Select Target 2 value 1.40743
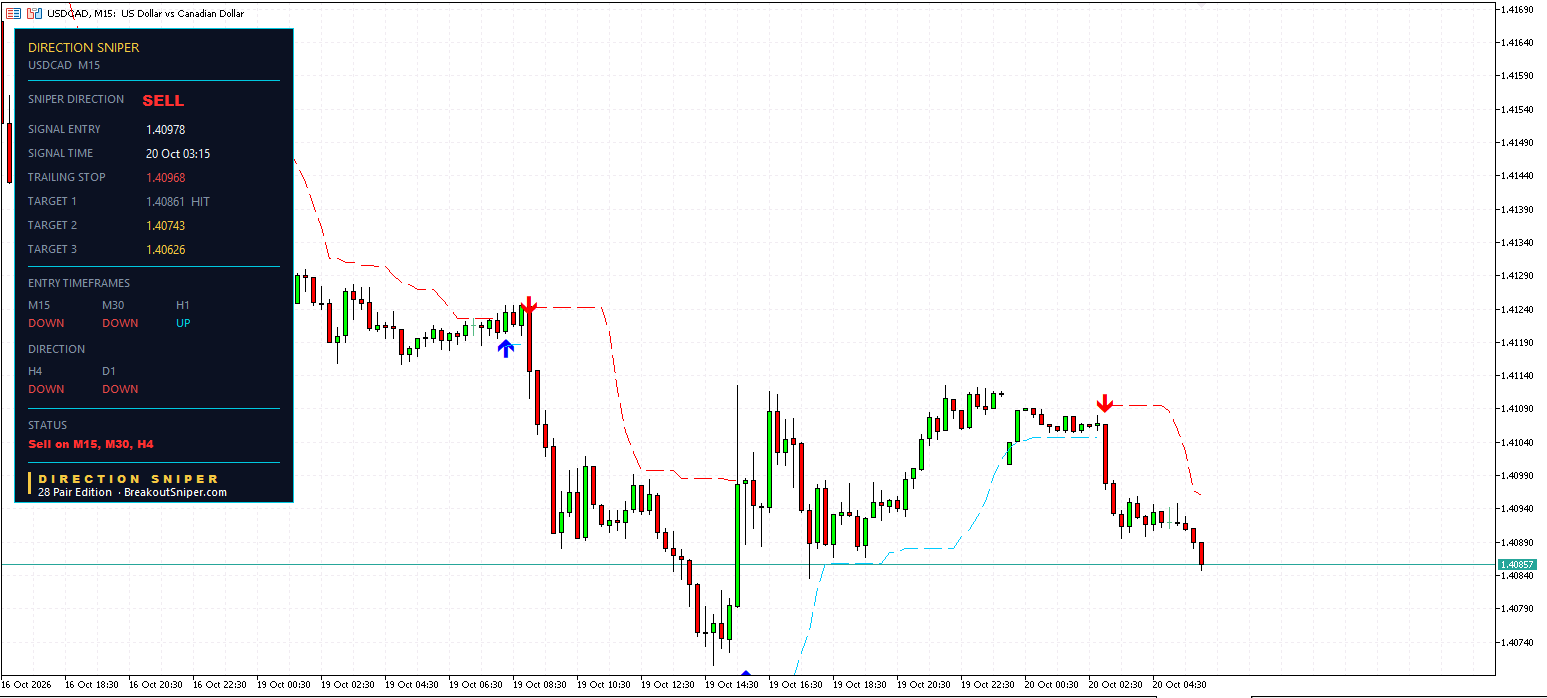The image size is (1547, 698). 165,226
